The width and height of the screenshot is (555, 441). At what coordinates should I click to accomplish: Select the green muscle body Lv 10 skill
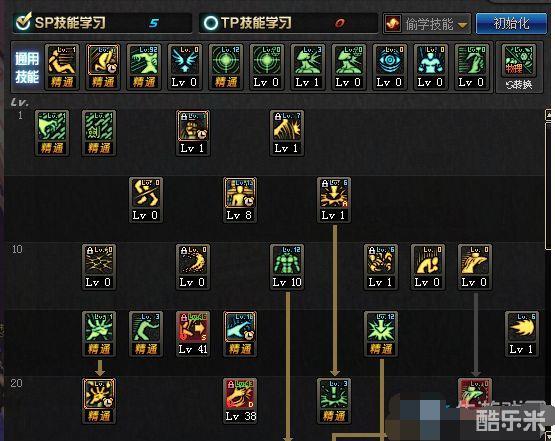(287, 267)
